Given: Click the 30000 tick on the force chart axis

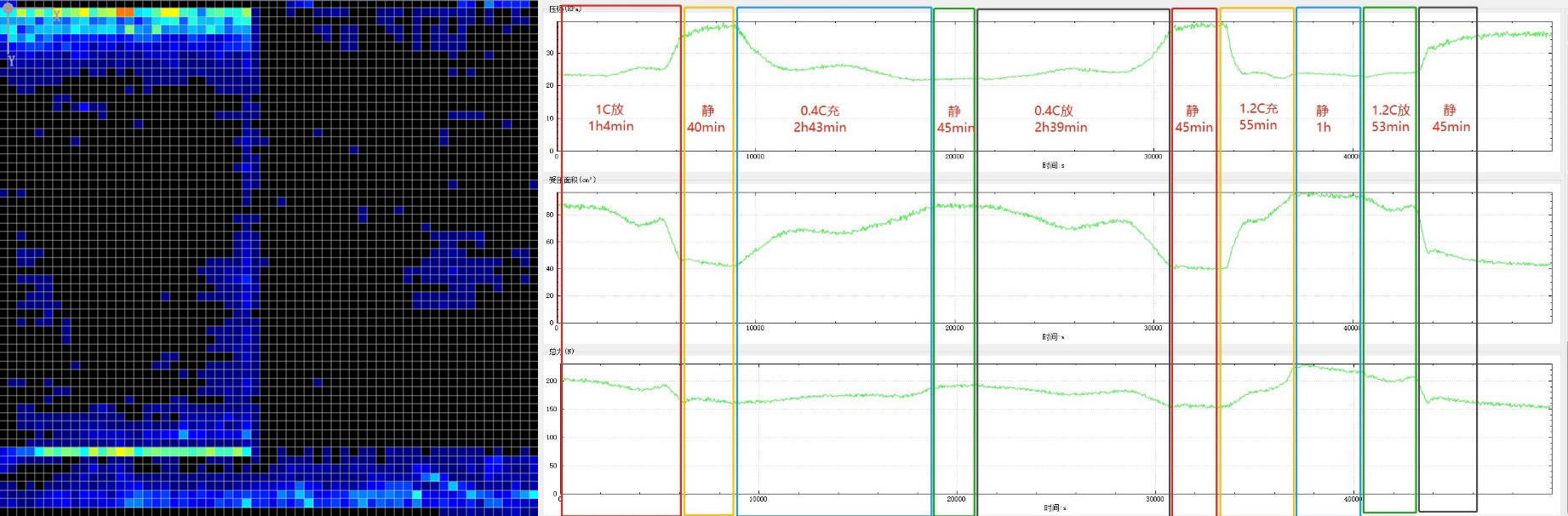Looking at the screenshot, I should 1154,499.
